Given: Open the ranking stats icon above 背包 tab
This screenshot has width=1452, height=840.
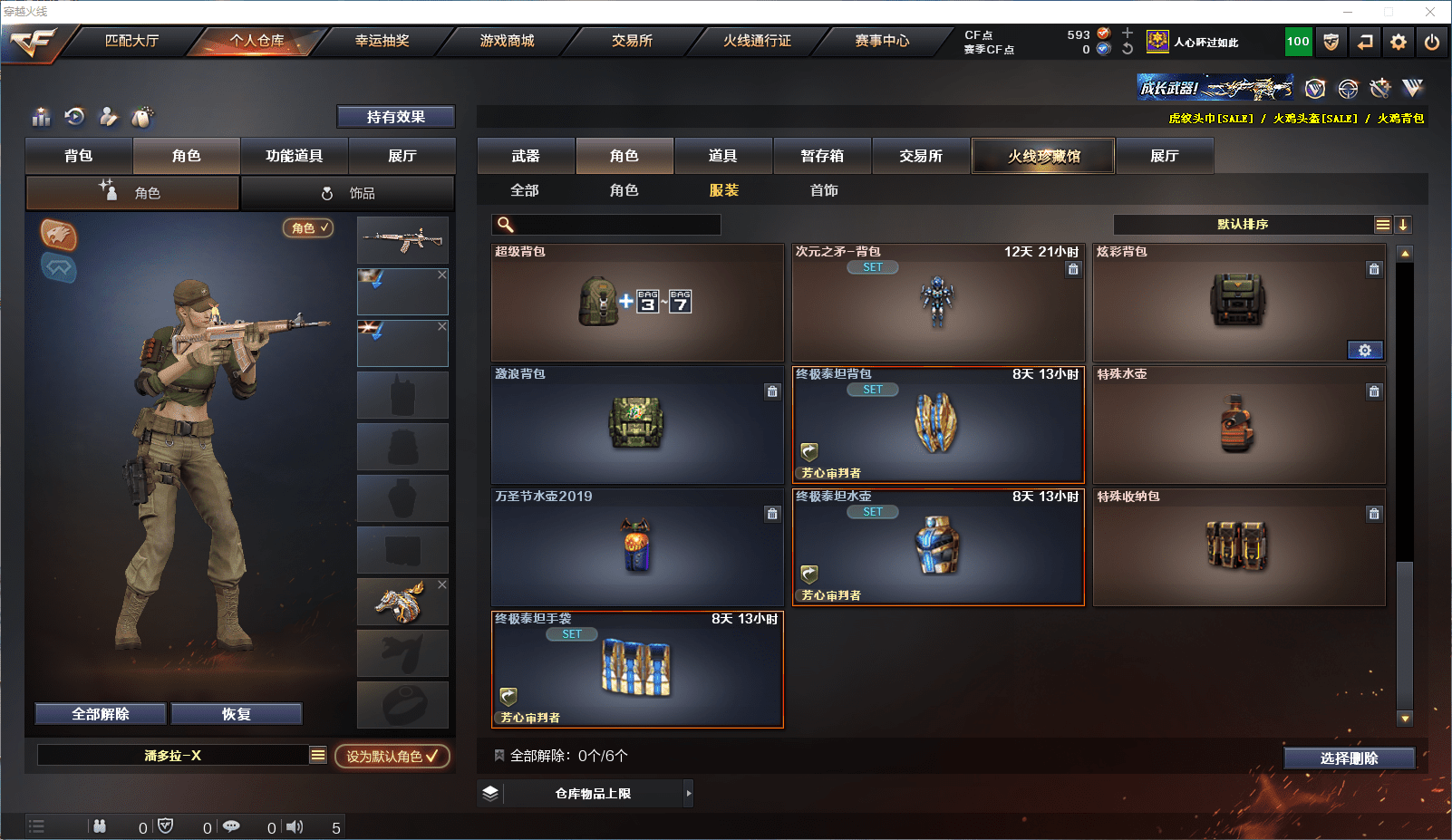Looking at the screenshot, I should click(x=42, y=117).
